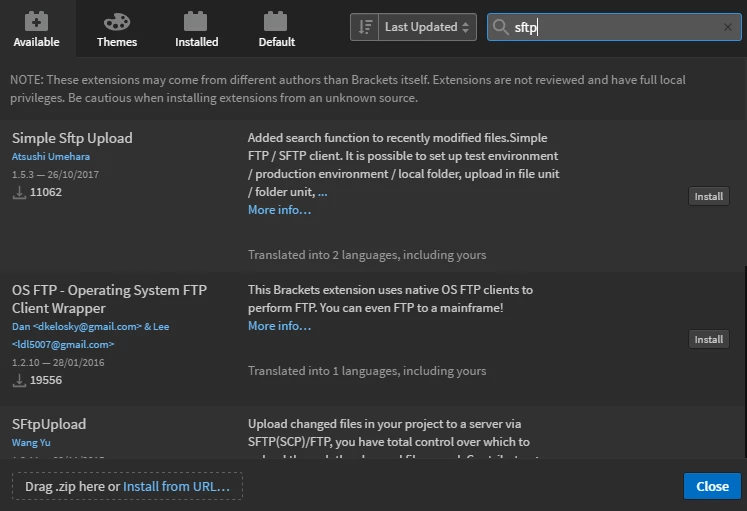The height and width of the screenshot is (511, 747).
Task: Click download count 19556
Action: [x=46, y=380]
